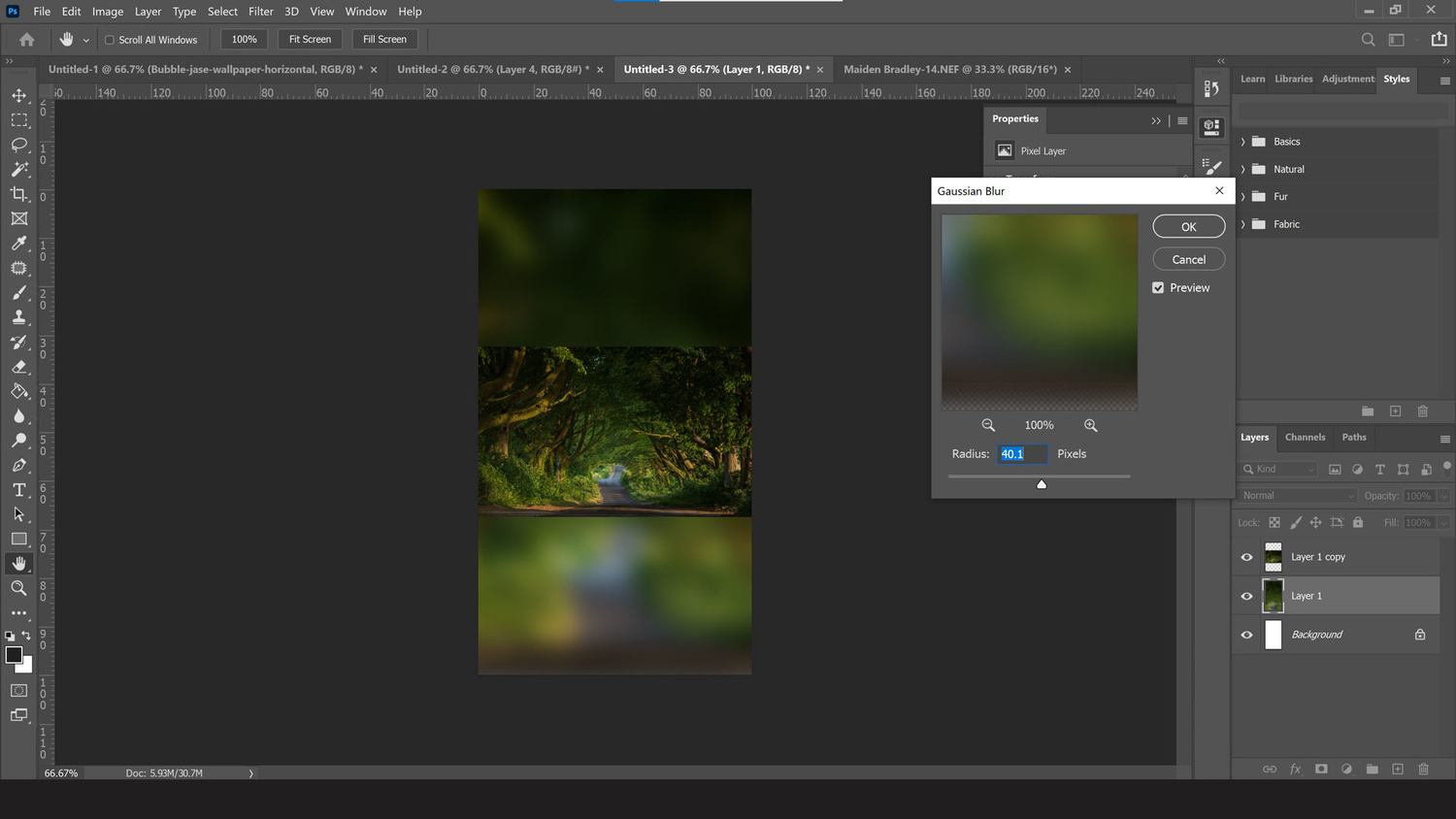Select the Move tool
This screenshot has height=819, width=1456.
[18, 95]
